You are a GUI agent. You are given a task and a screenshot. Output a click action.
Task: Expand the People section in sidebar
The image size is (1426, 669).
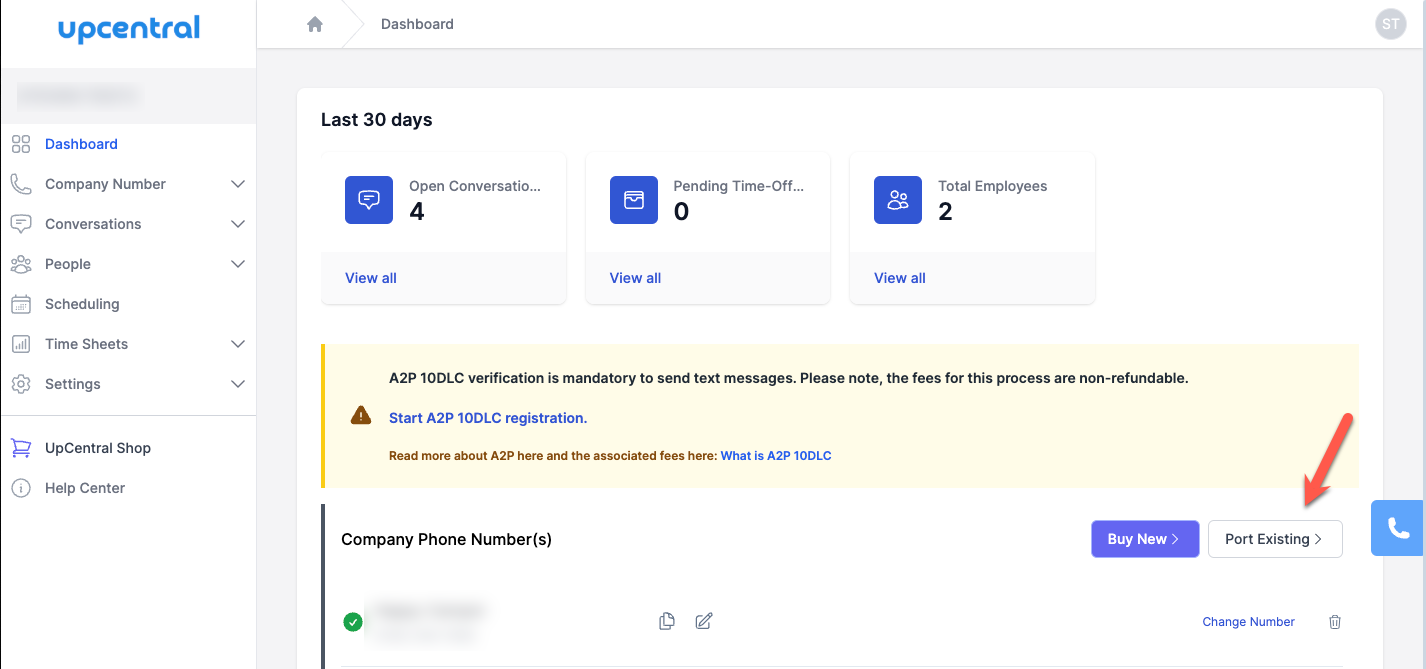coord(238,263)
